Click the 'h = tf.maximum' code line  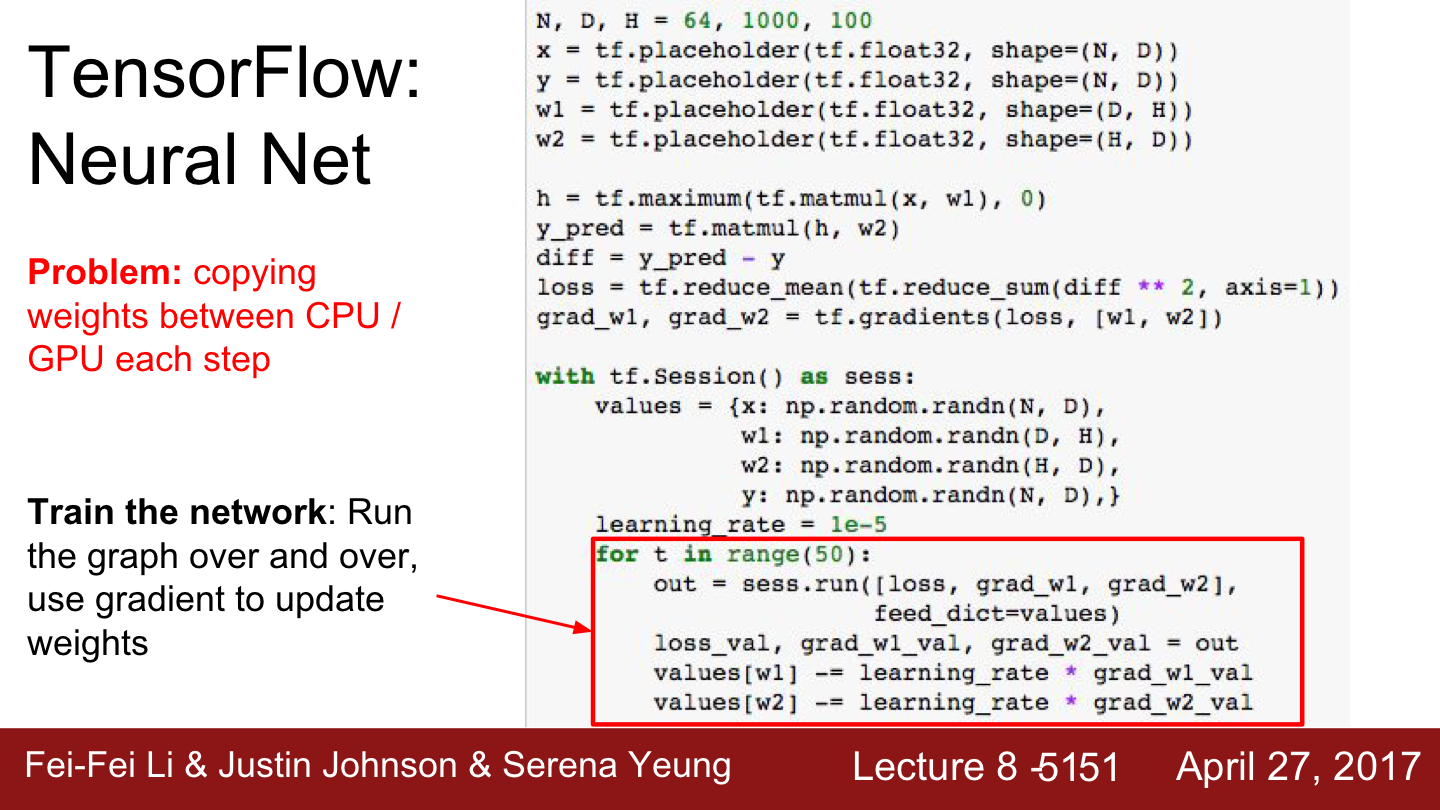791,199
